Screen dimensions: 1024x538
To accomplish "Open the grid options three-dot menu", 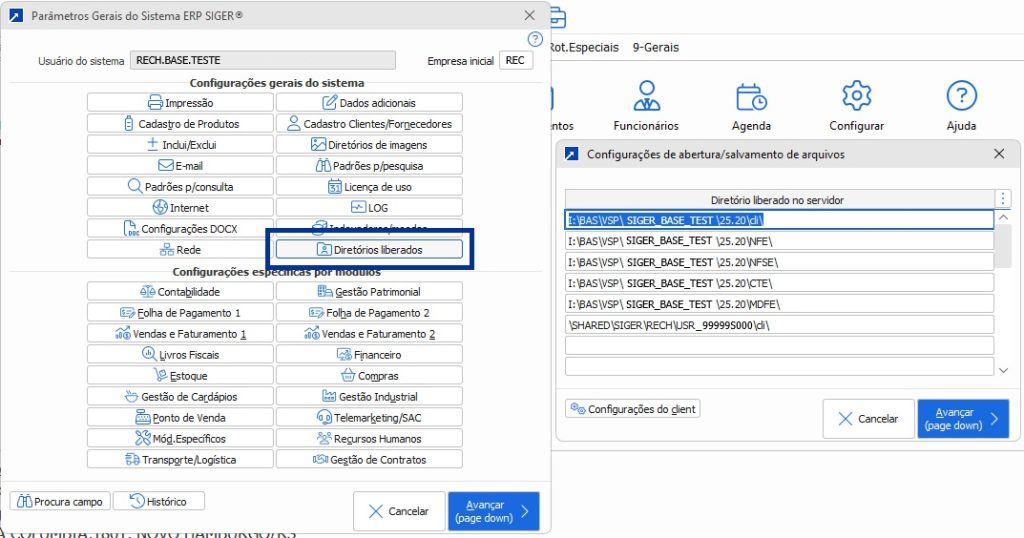I will click(1003, 199).
